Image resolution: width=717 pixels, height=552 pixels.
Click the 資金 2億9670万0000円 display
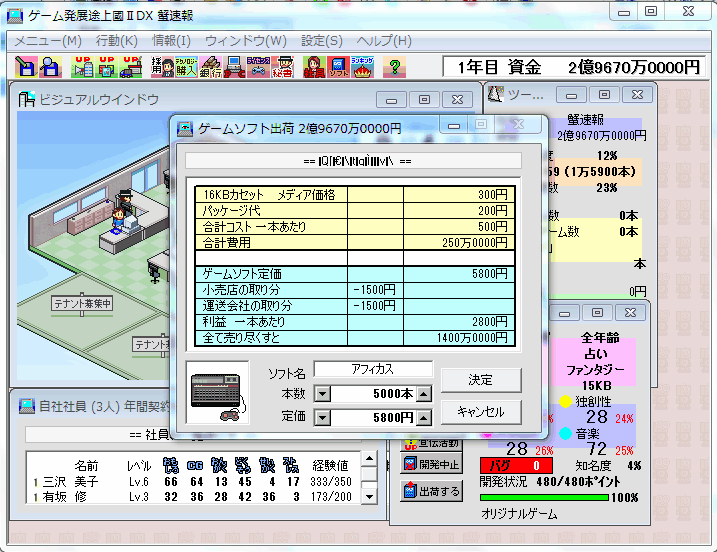[573, 67]
